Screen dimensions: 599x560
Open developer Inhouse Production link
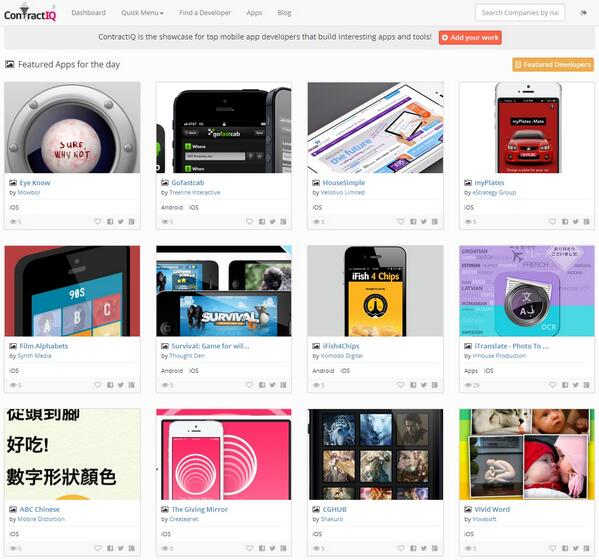click(x=499, y=356)
